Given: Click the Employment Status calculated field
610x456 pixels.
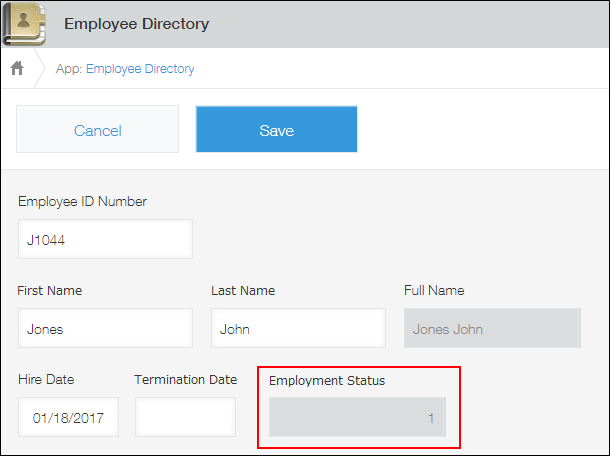Looking at the screenshot, I should [357, 418].
